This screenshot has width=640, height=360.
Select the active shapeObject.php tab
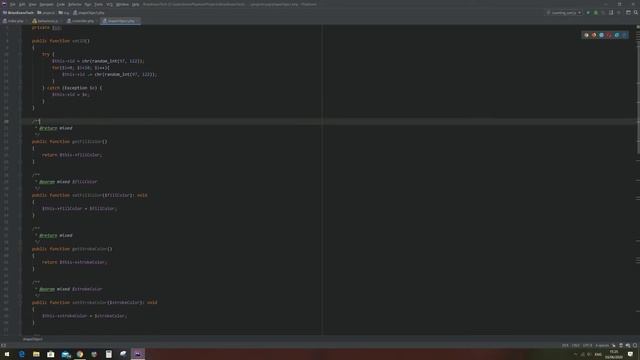click(121, 21)
